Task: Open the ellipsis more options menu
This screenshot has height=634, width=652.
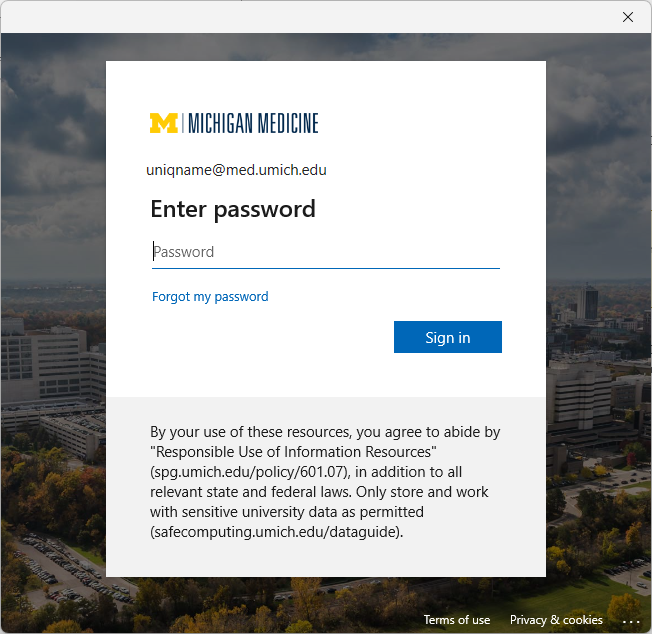Action: click(630, 621)
